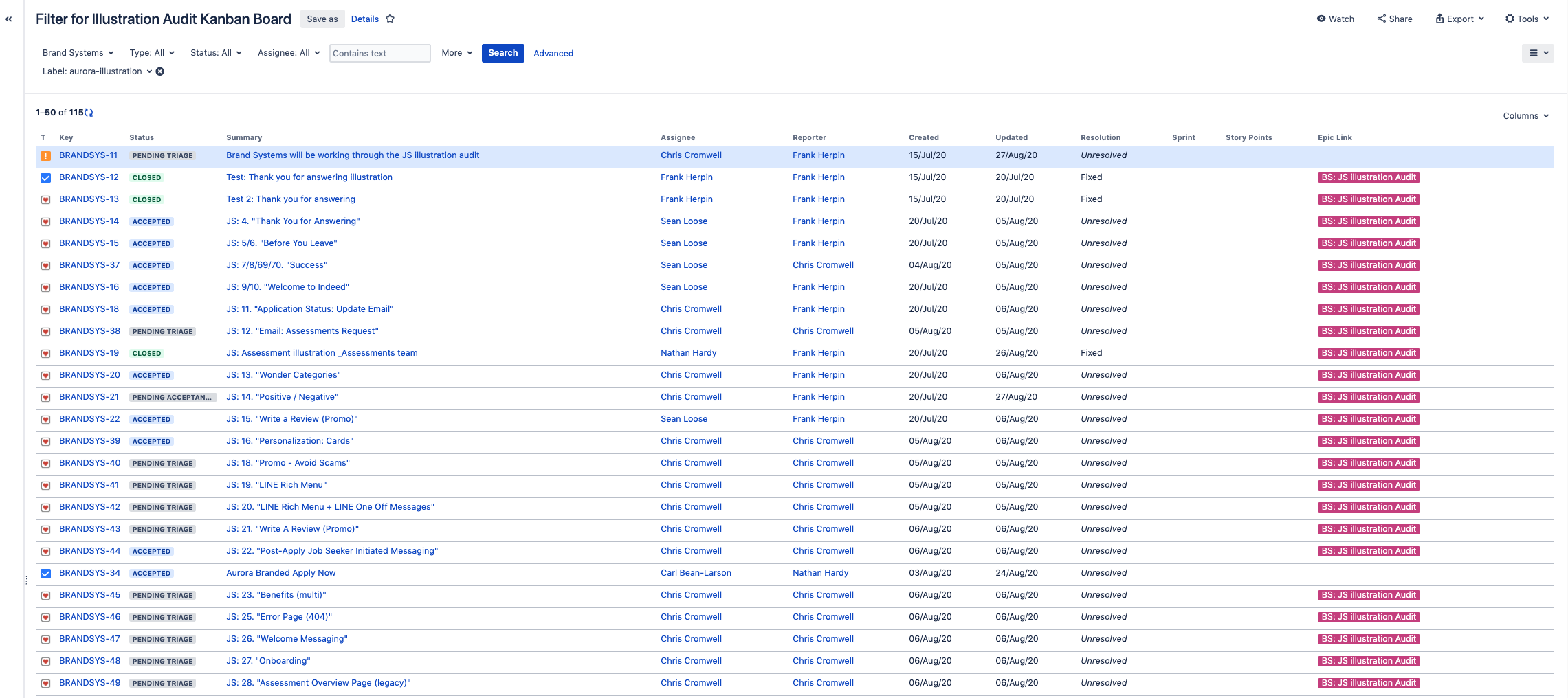Click Watch to watch this filter

pyautogui.click(x=1335, y=19)
